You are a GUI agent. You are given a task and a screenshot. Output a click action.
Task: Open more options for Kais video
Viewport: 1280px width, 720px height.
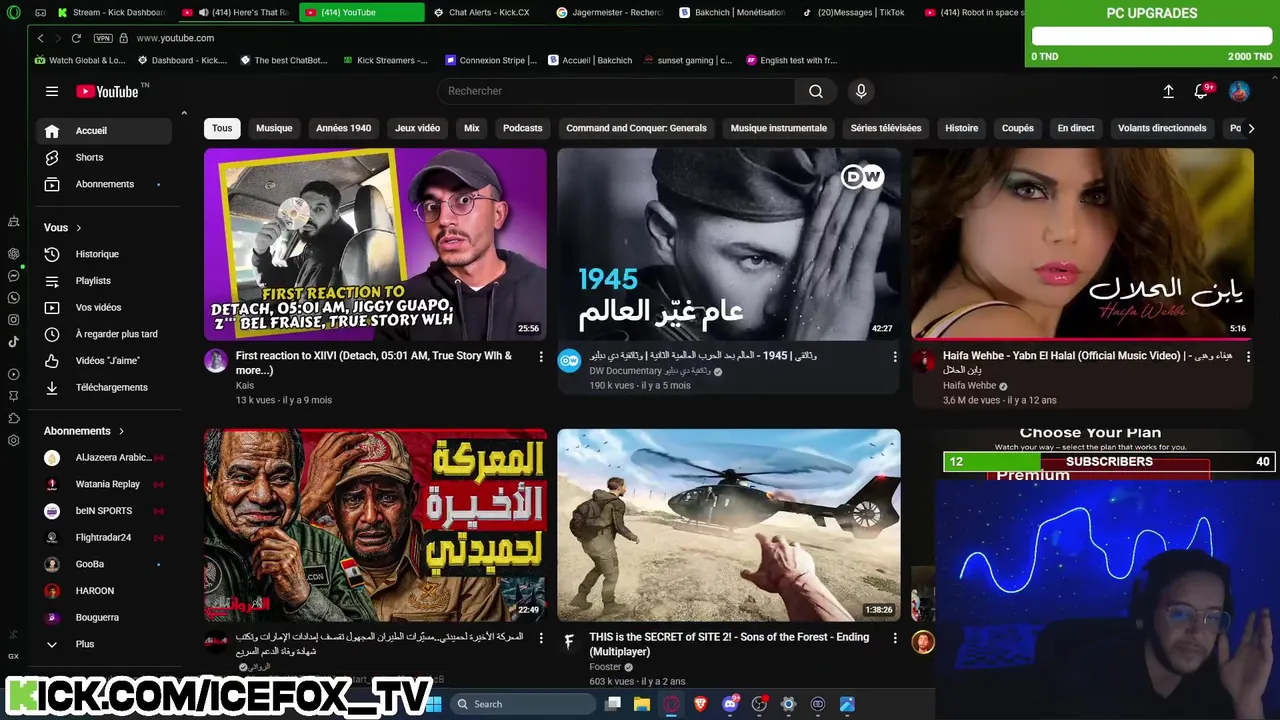(541, 357)
